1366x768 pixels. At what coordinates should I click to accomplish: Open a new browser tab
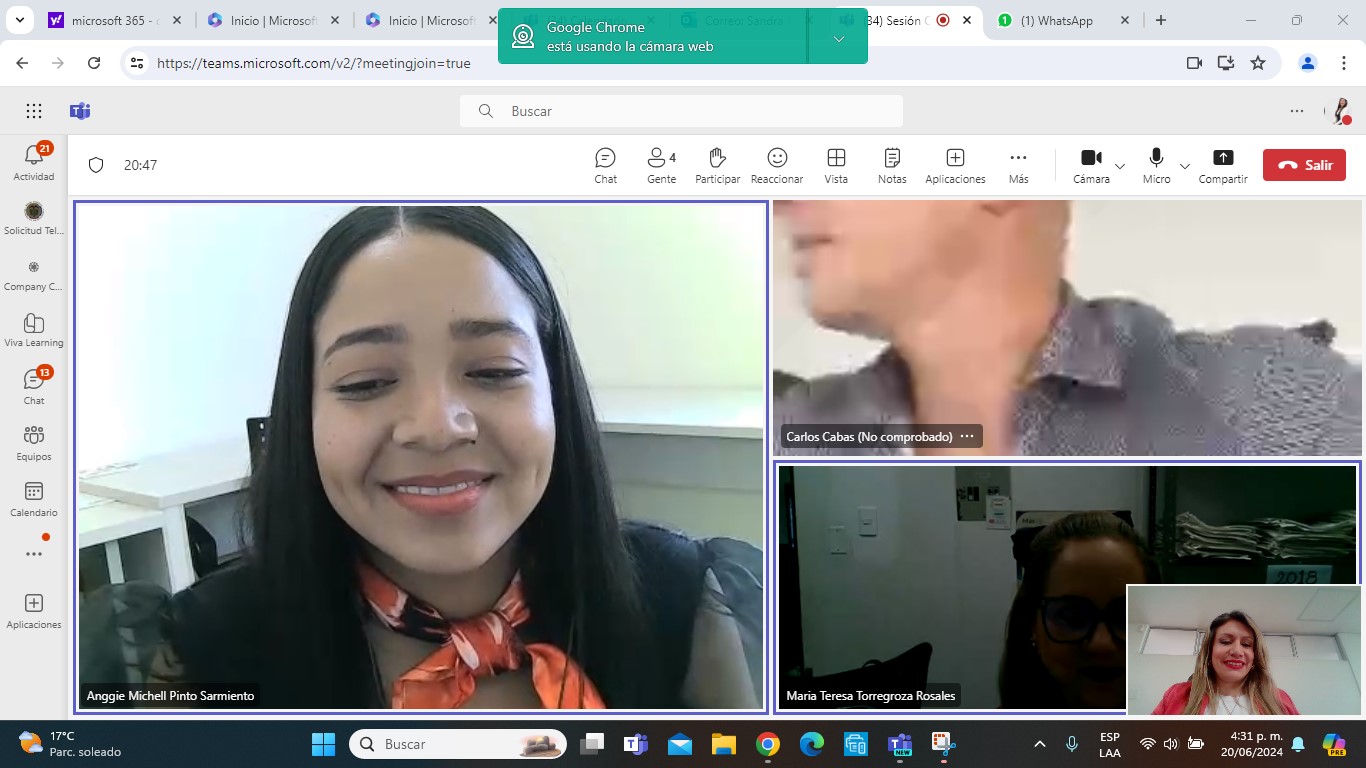tap(1160, 20)
